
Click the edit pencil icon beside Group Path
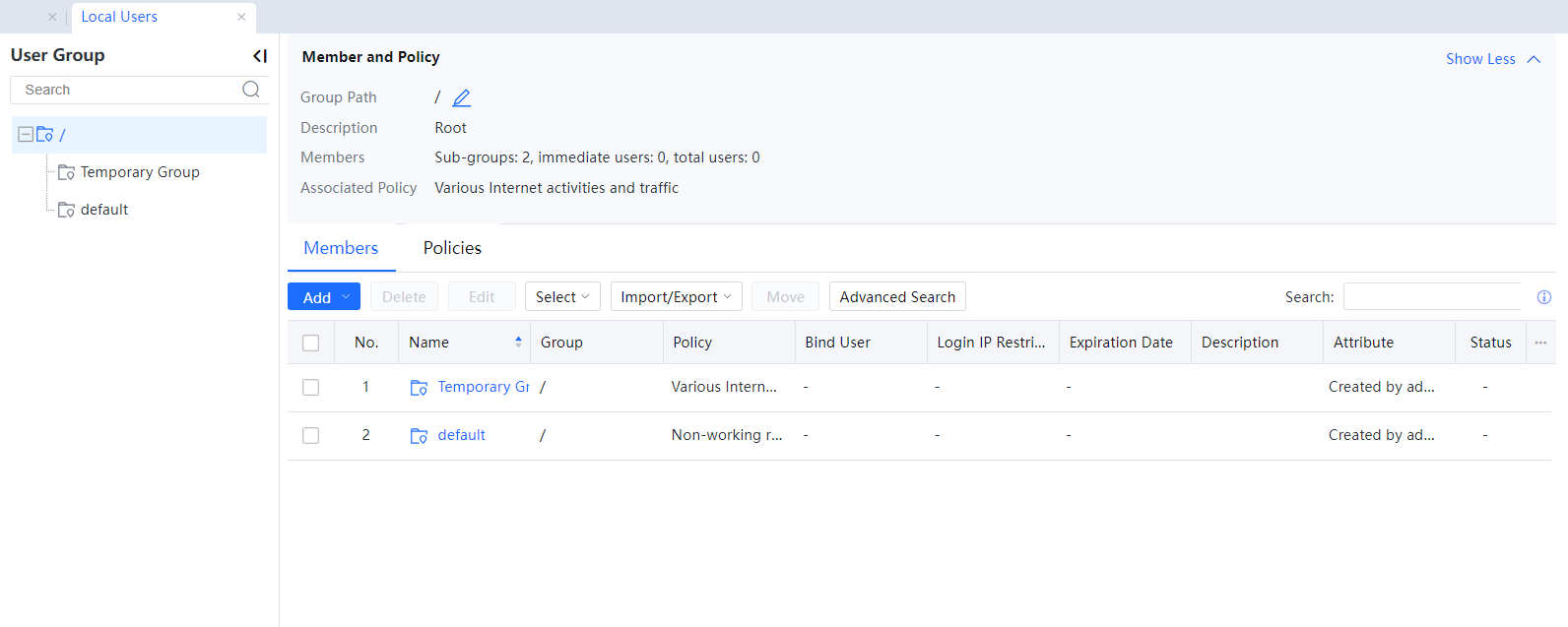461,97
